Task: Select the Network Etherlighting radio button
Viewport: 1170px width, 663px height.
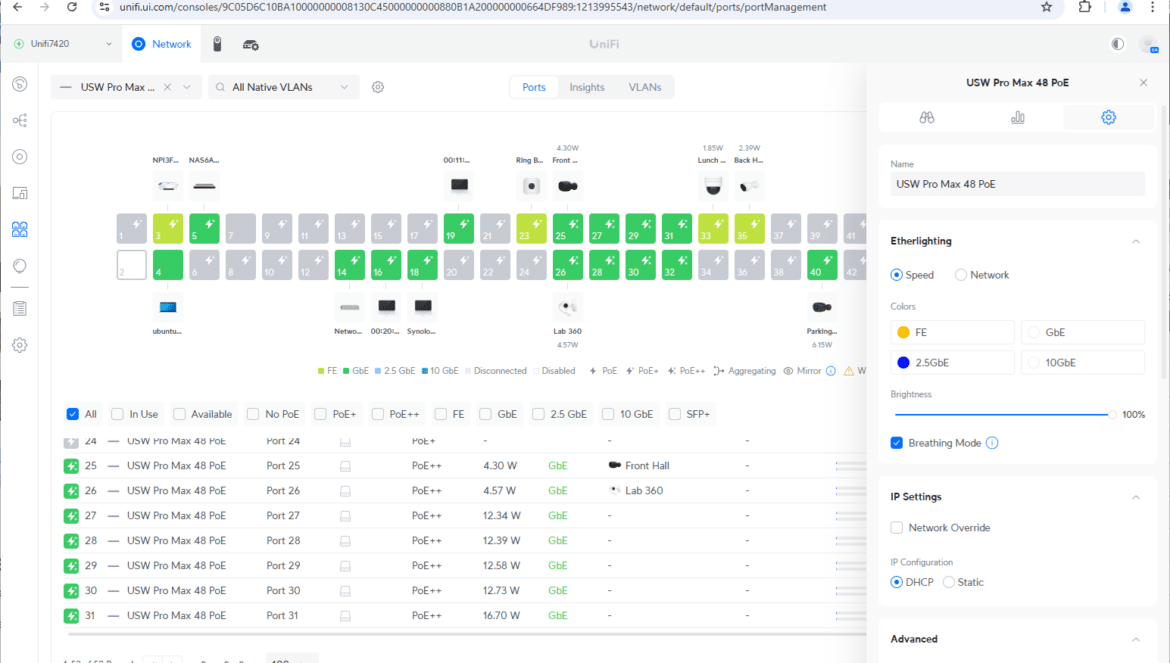Action: [x=961, y=275]
